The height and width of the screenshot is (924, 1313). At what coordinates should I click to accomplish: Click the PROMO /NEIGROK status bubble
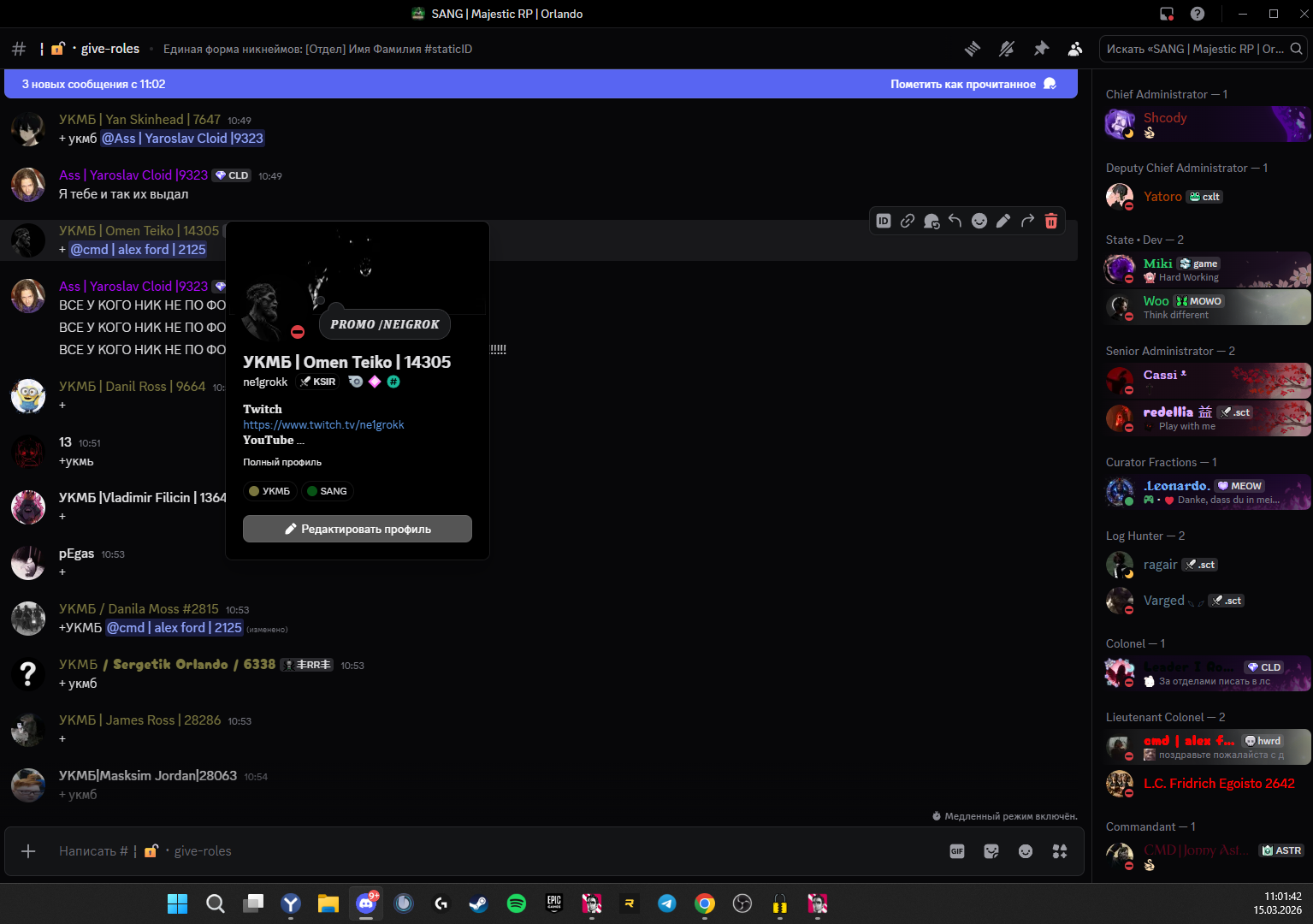coord(385,324)
